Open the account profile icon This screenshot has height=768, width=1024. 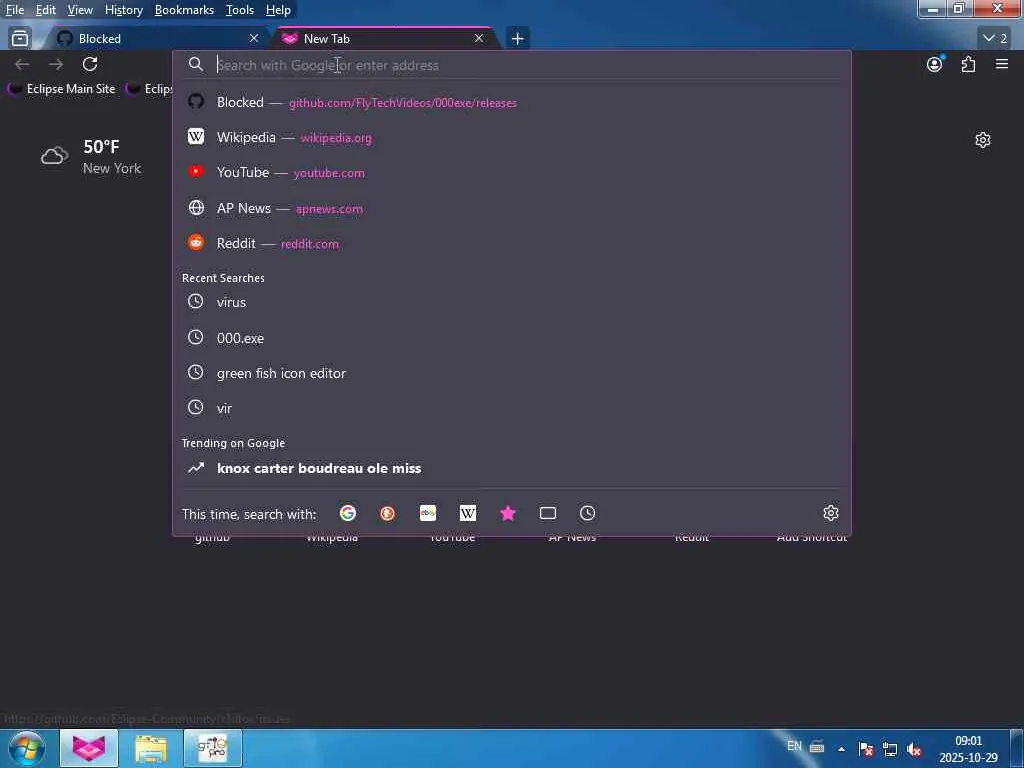pos(935,64)
